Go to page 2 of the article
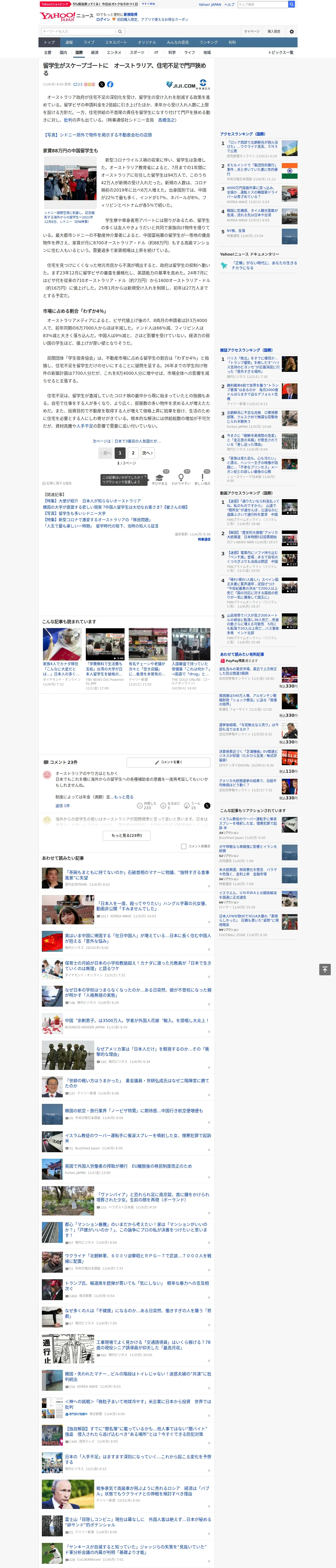 click(x=133, y=453)
